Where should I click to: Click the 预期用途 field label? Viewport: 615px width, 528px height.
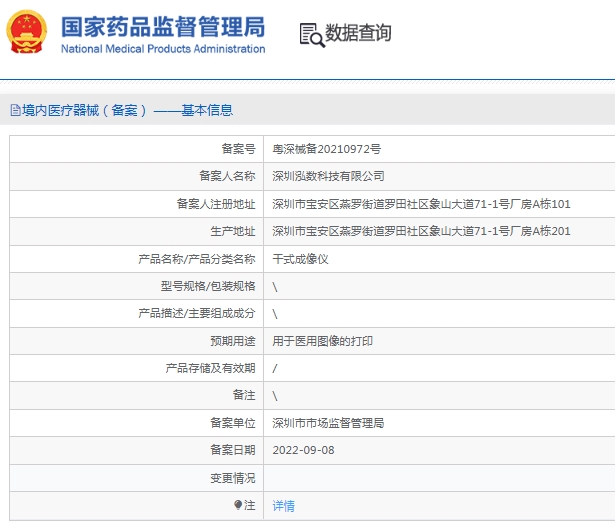coord(233,341)
